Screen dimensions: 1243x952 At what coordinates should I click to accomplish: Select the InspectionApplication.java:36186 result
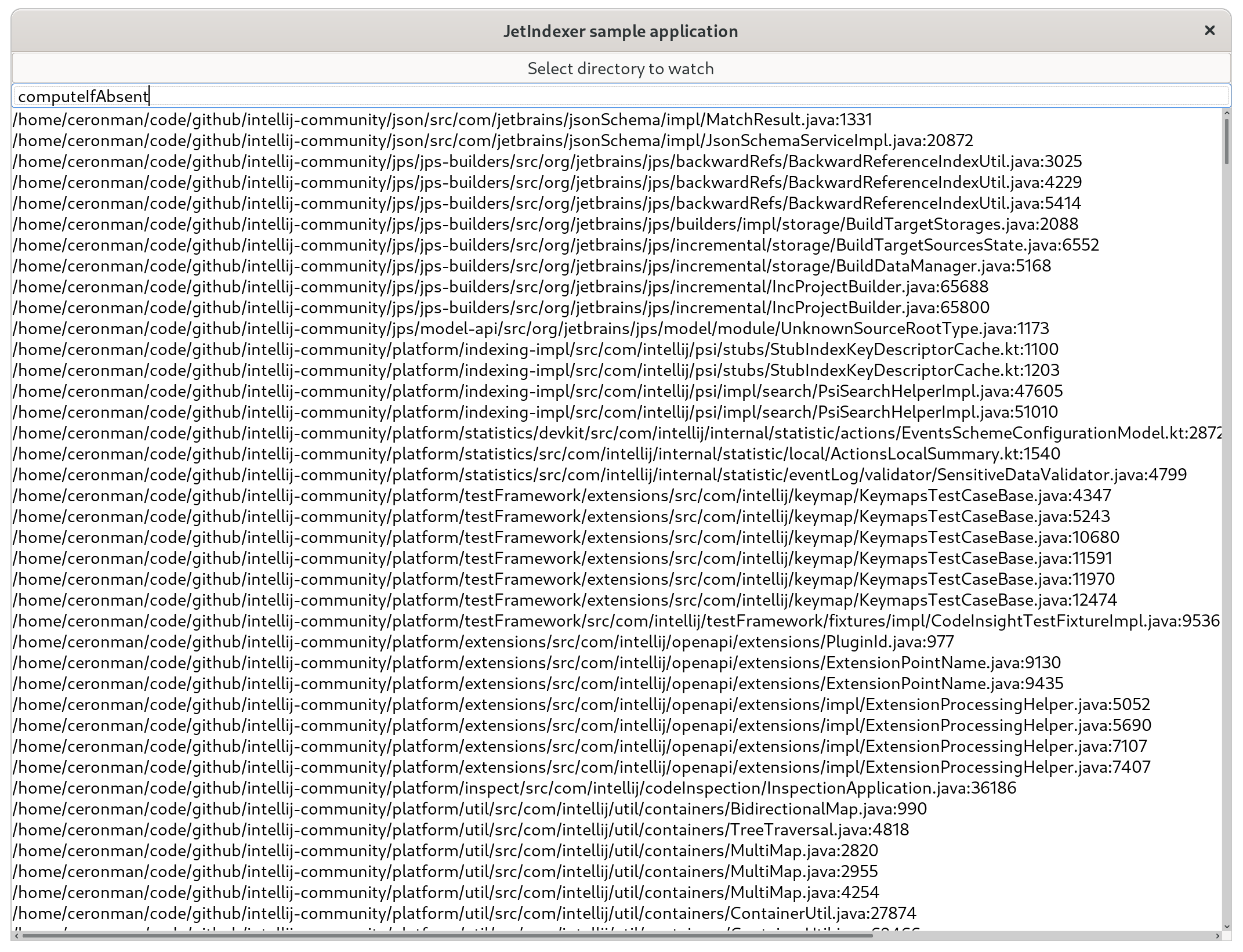click(x=514, y=788)
